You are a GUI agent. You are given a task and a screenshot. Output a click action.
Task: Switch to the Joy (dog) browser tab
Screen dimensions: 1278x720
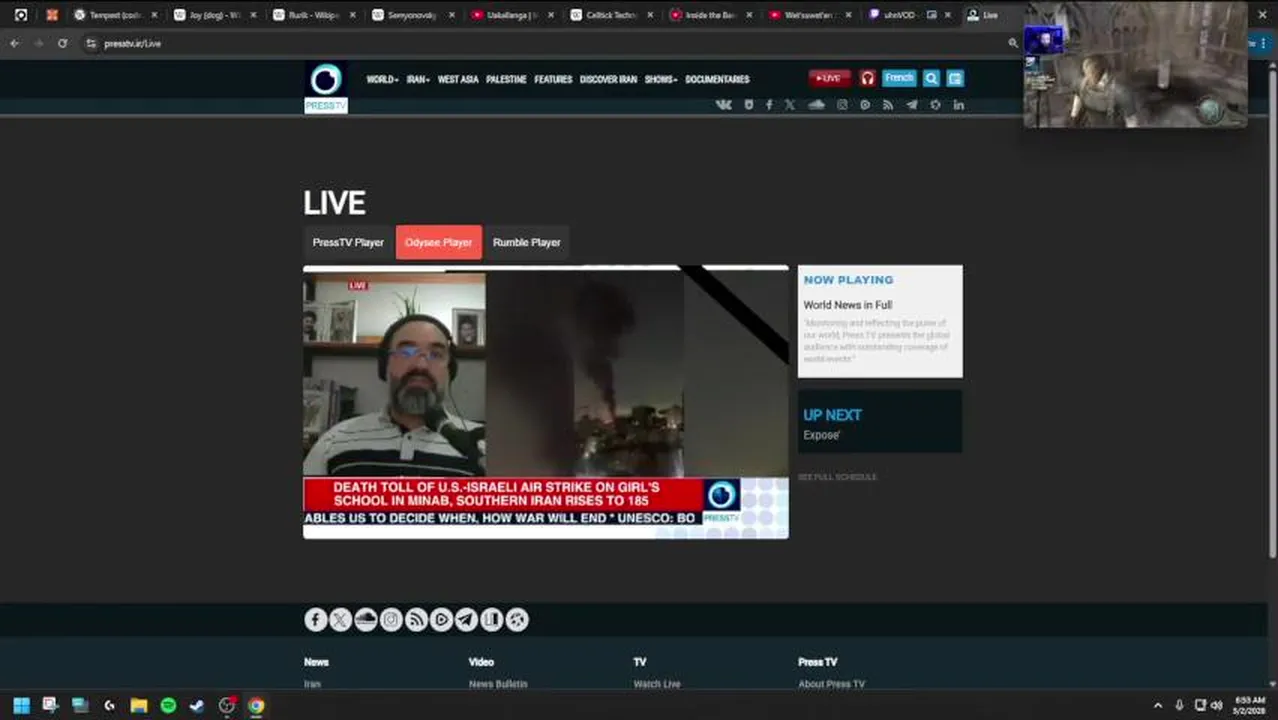tap(215, 15)
